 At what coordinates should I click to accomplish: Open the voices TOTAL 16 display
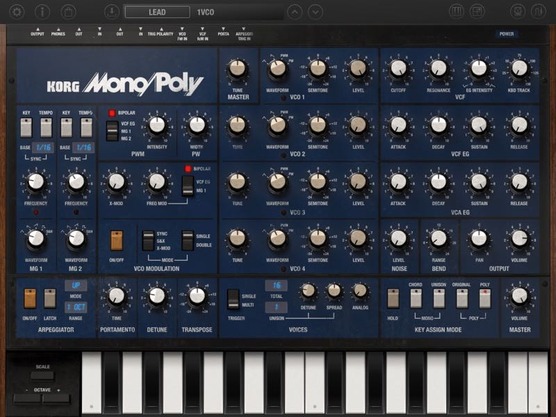pyautogui.click(x=276, y=285)
